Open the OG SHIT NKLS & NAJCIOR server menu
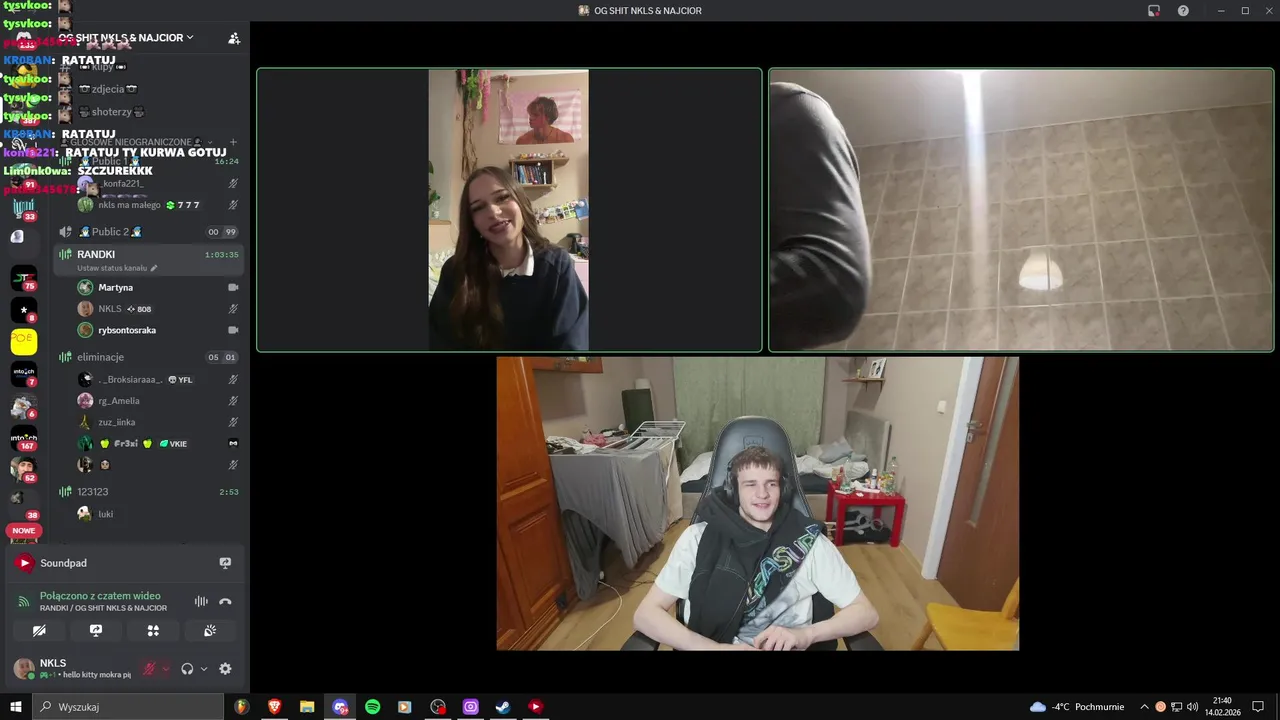 click(x=125, y=38)
